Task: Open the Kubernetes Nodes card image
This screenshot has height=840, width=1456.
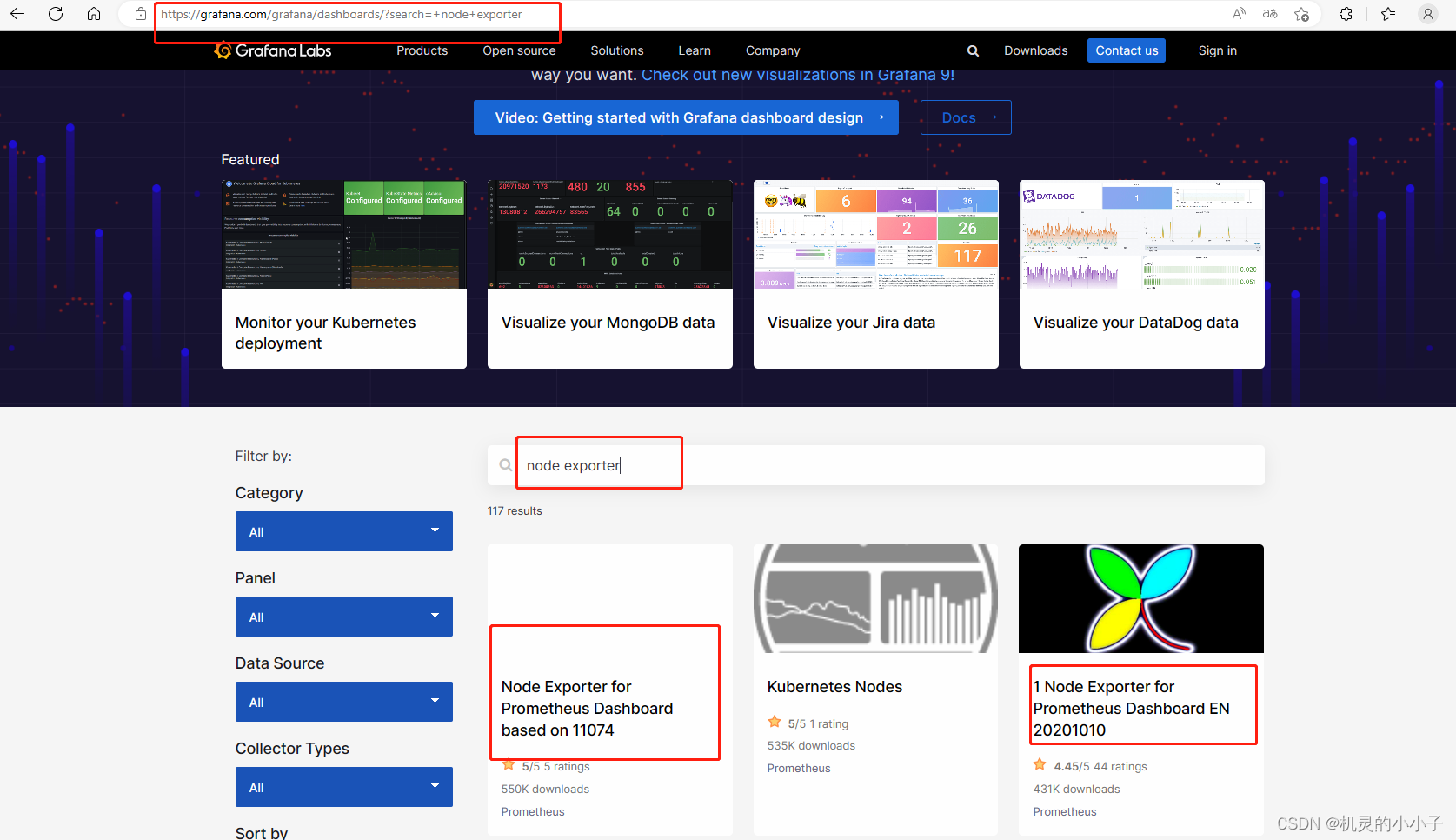Action: [876, 598]
